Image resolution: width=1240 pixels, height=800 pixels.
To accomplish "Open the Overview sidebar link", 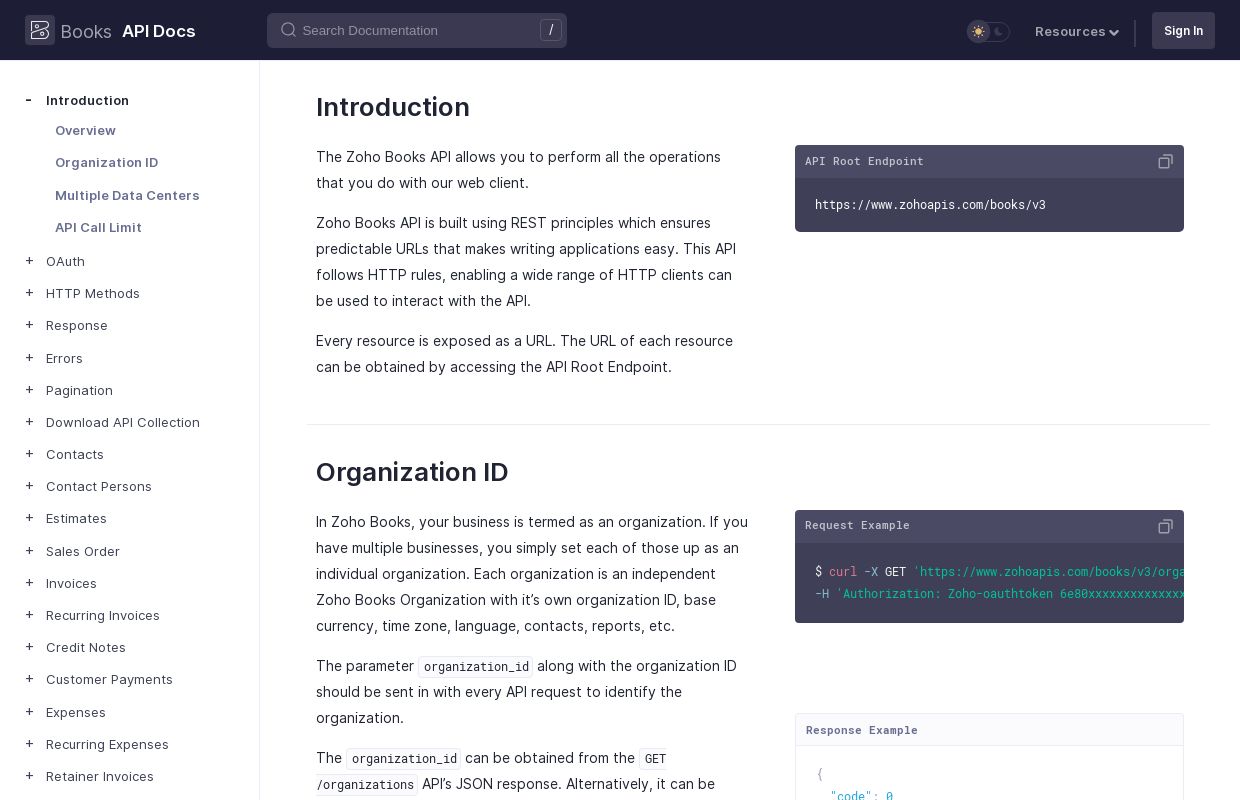I will tap(85, 130).
